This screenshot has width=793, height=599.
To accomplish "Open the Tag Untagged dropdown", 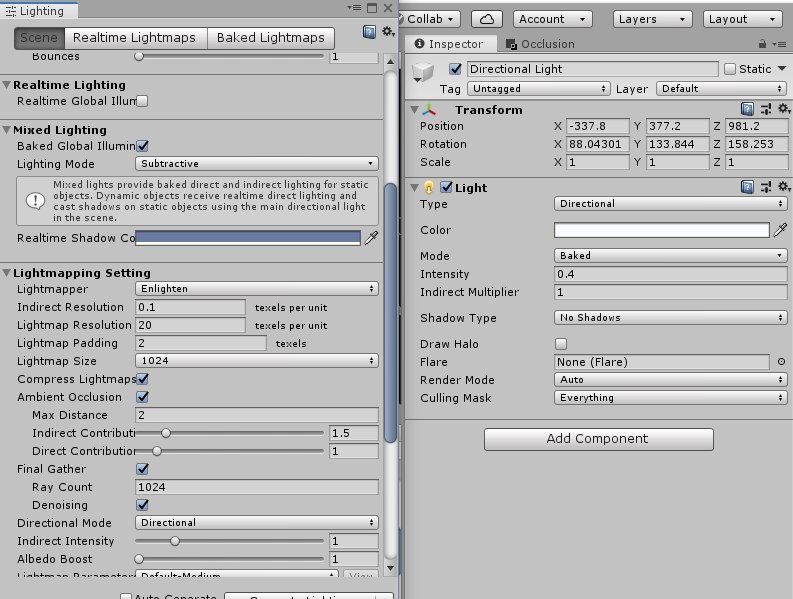I will click(x=539, y=89).
